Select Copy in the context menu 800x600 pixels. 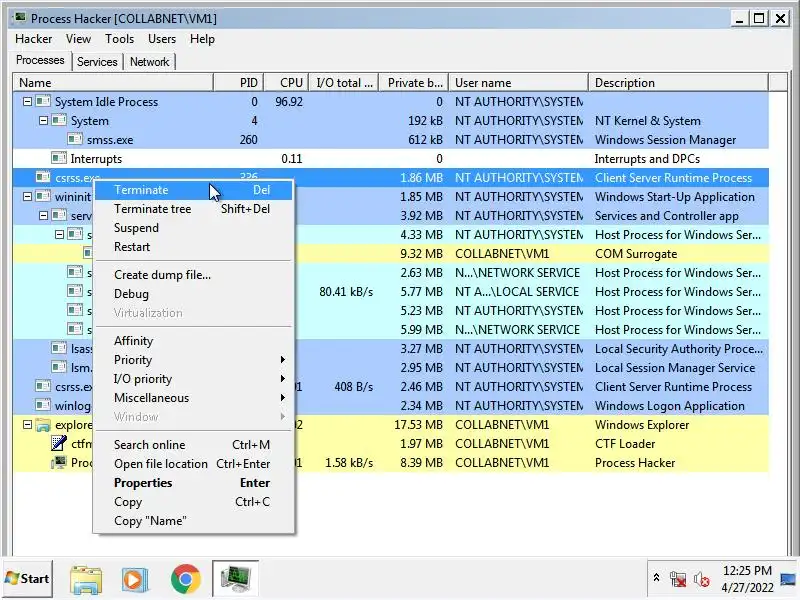[x=193, y=502]
